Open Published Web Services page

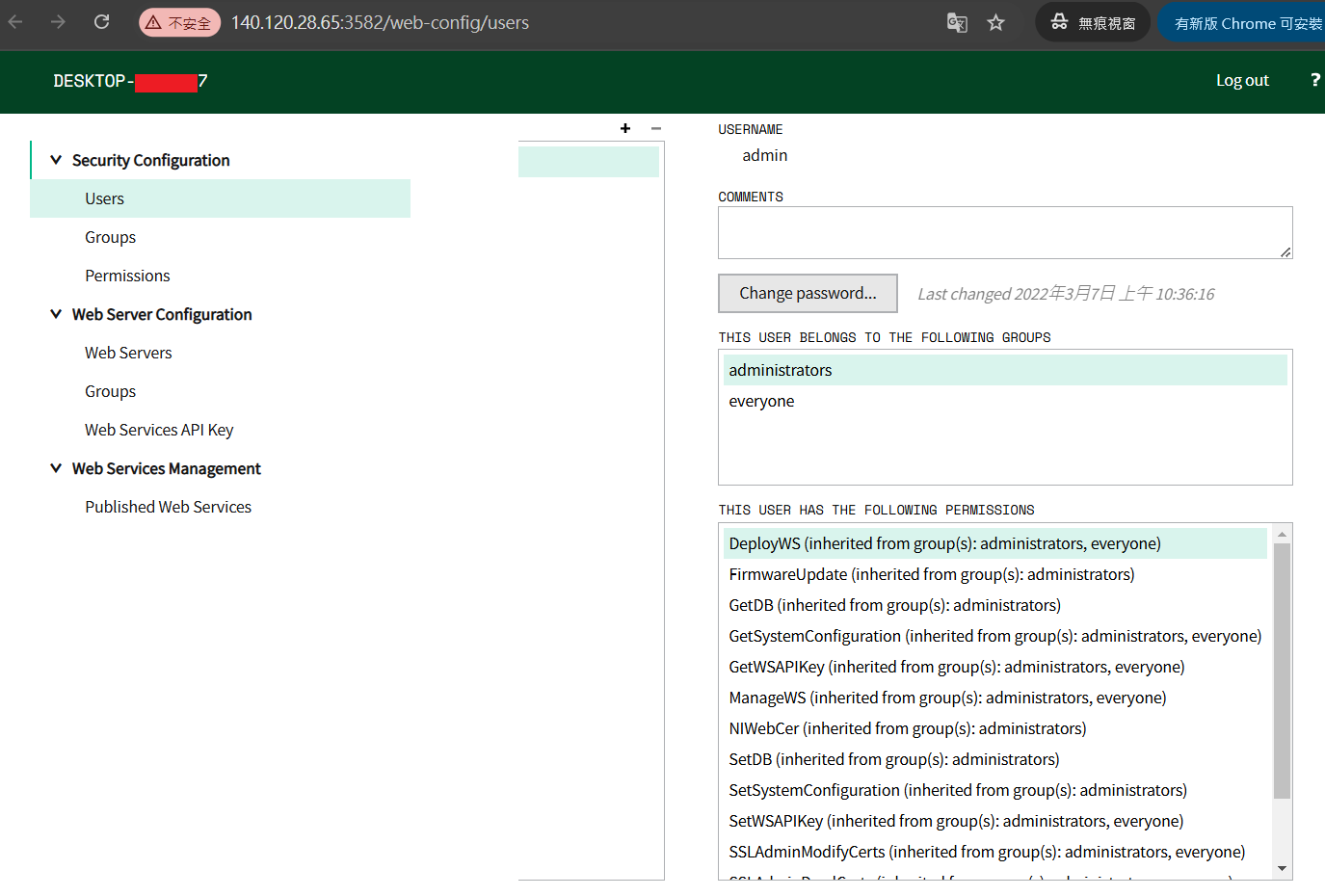click(x=168, y=507)
